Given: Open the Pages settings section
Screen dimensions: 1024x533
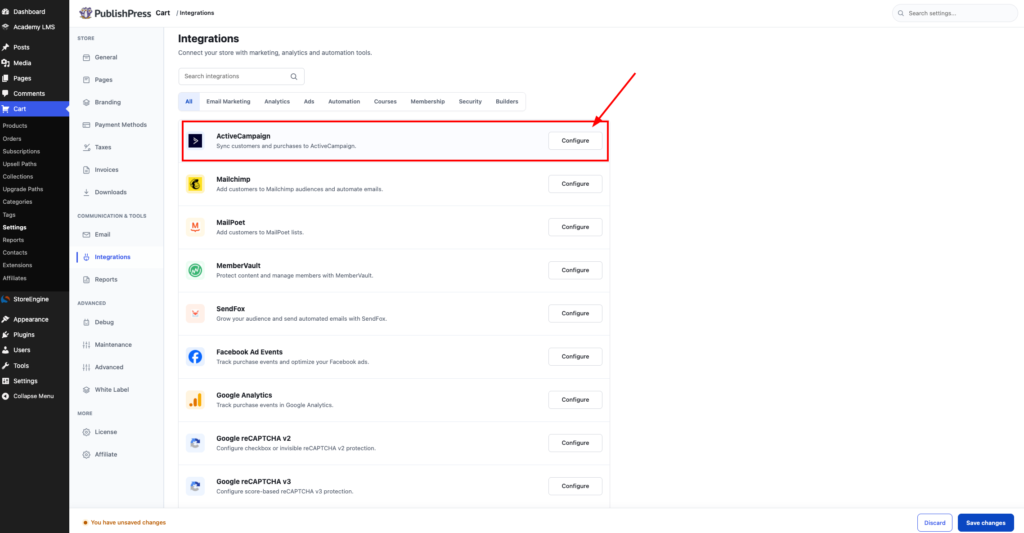Looking at the screenshot, I should 103,80.
